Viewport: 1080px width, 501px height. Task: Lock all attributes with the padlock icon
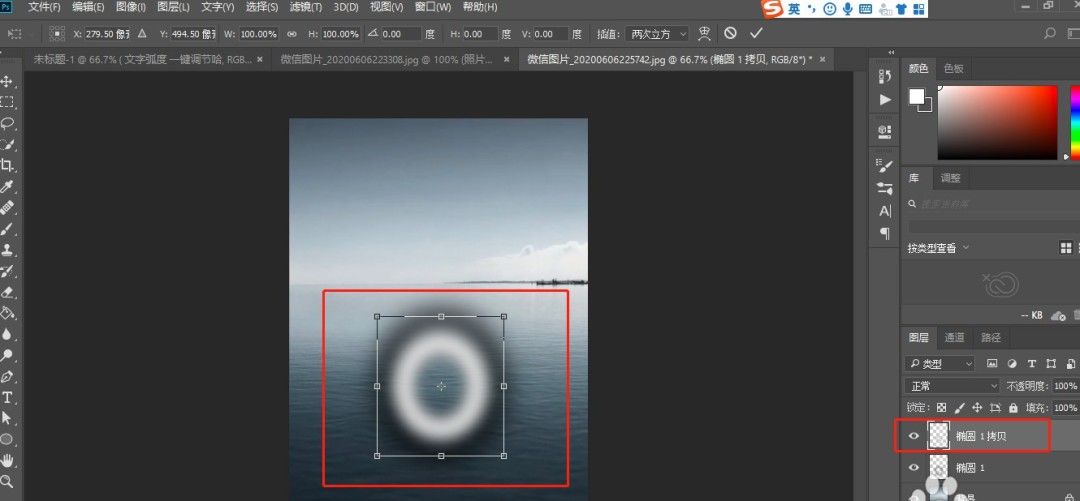1013,408
